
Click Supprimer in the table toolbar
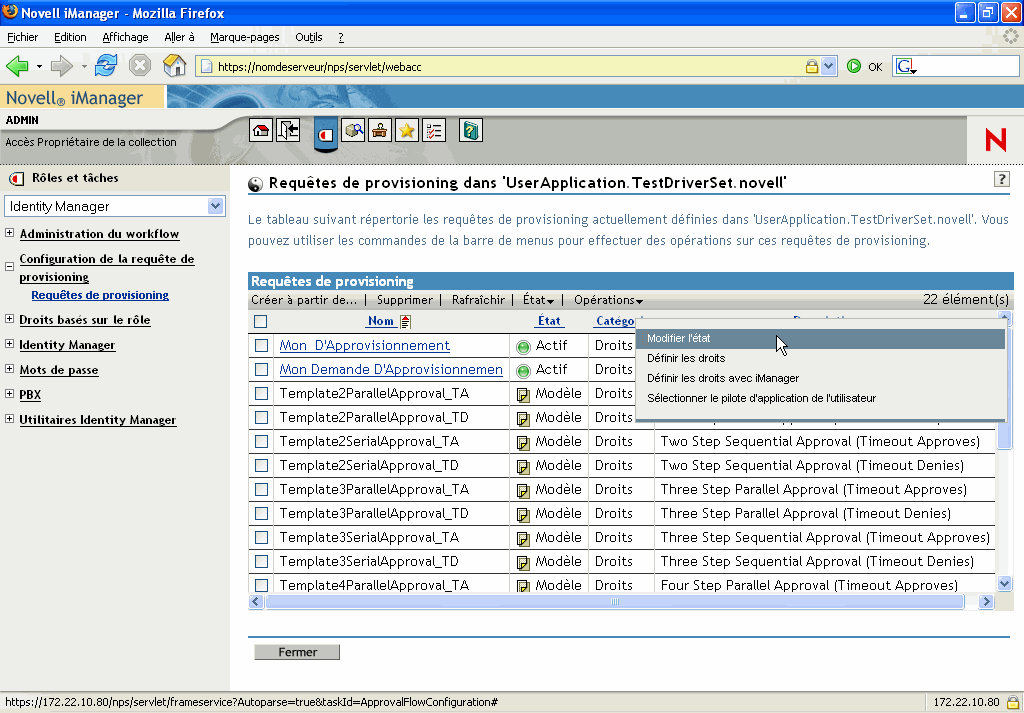(404, 300)
